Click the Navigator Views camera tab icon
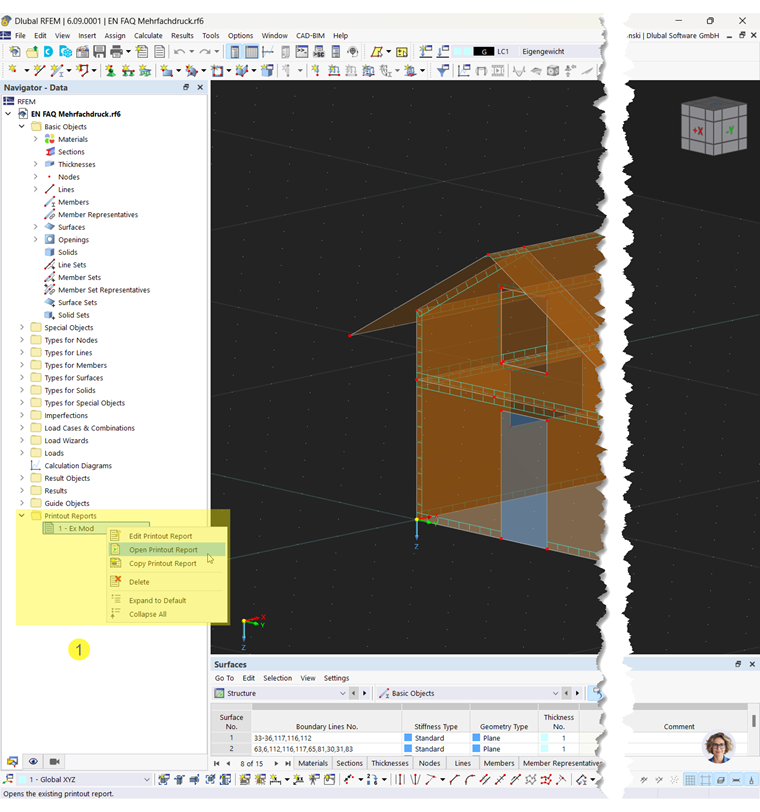The height and width of the screenshot is (812, 760). pos(54,762)
